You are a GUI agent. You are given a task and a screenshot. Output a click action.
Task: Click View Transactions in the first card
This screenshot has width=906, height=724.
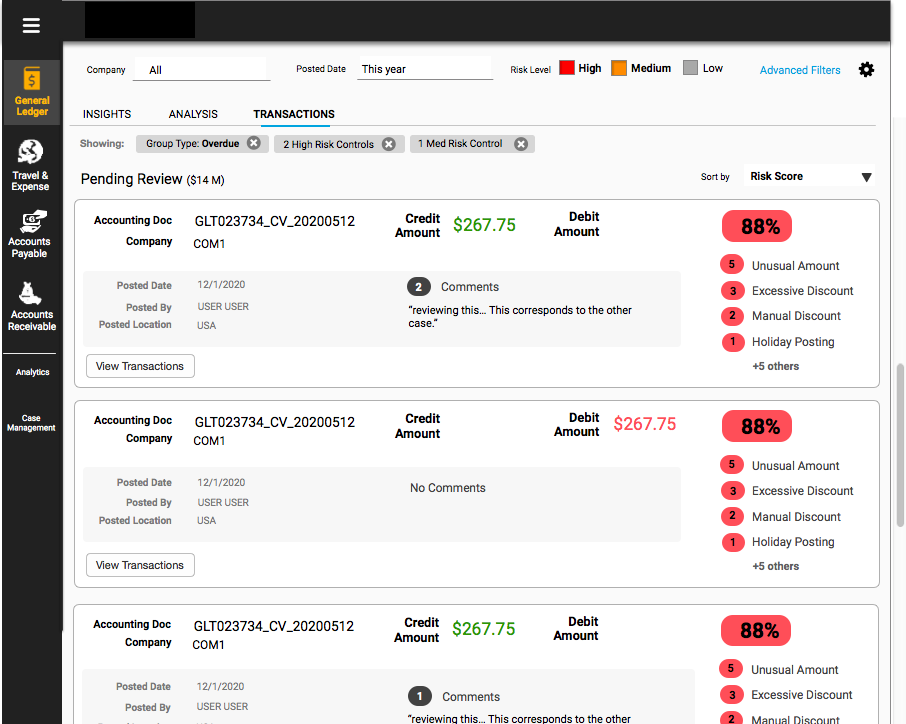[140, 366]
